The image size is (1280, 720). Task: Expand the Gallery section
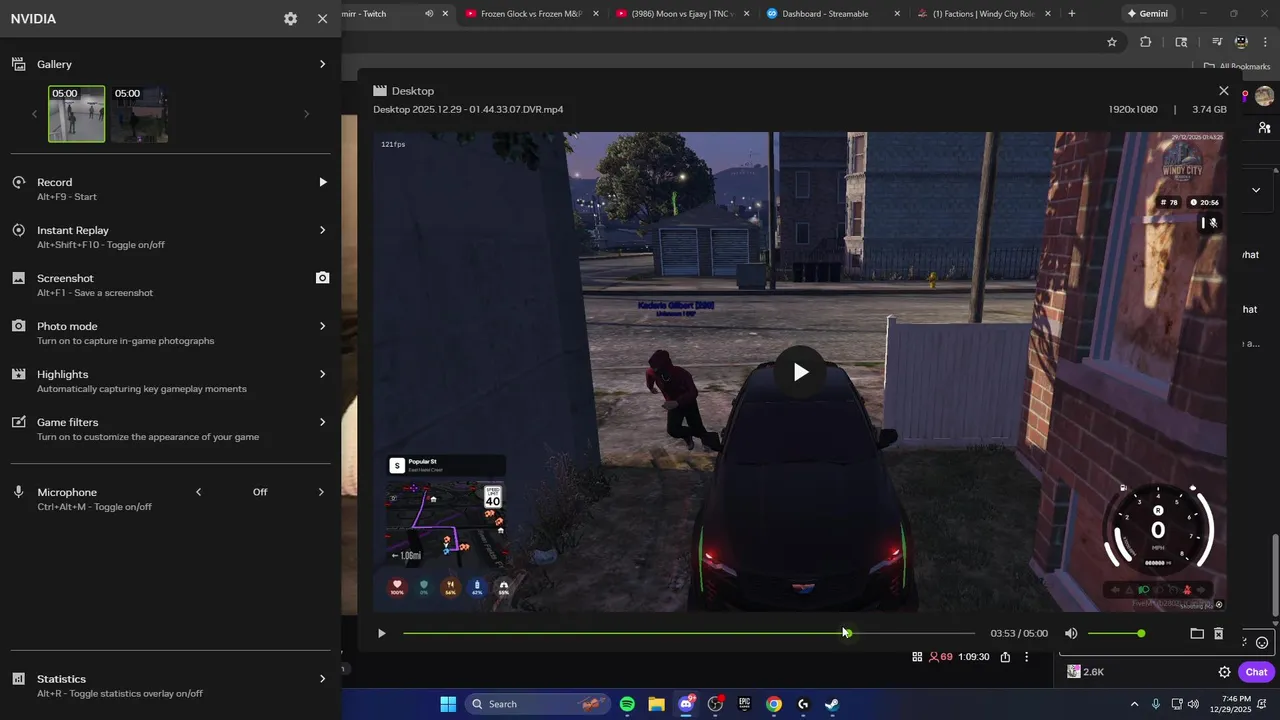[x=322, y=64]
